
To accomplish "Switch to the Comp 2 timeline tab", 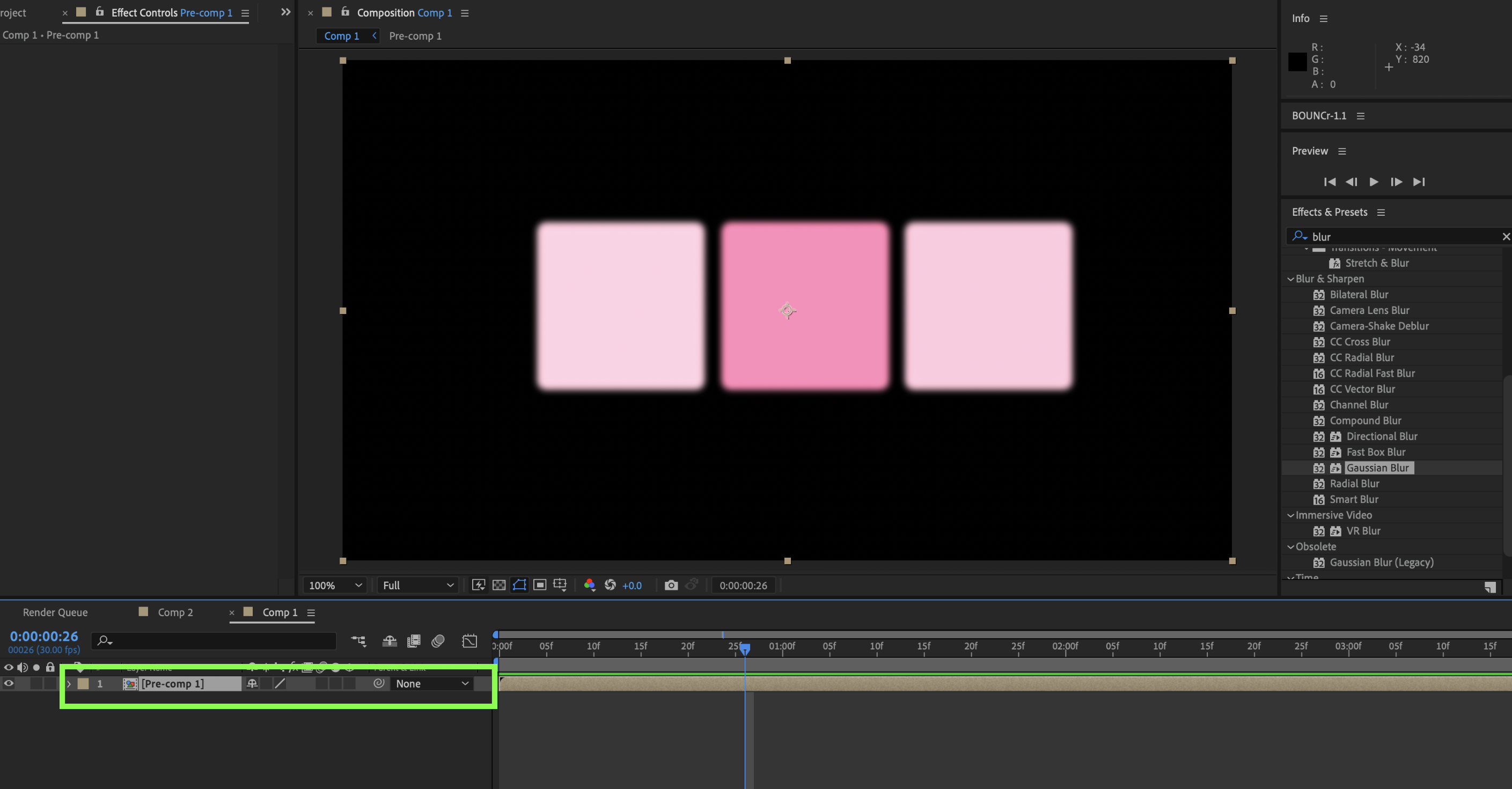I will tap(175, 612).
